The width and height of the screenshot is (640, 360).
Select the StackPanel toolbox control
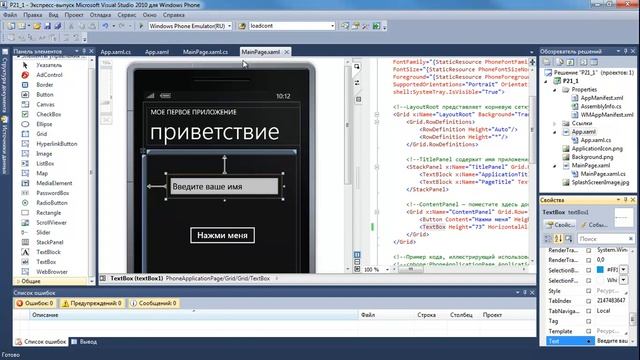click(x=51, y=242)
